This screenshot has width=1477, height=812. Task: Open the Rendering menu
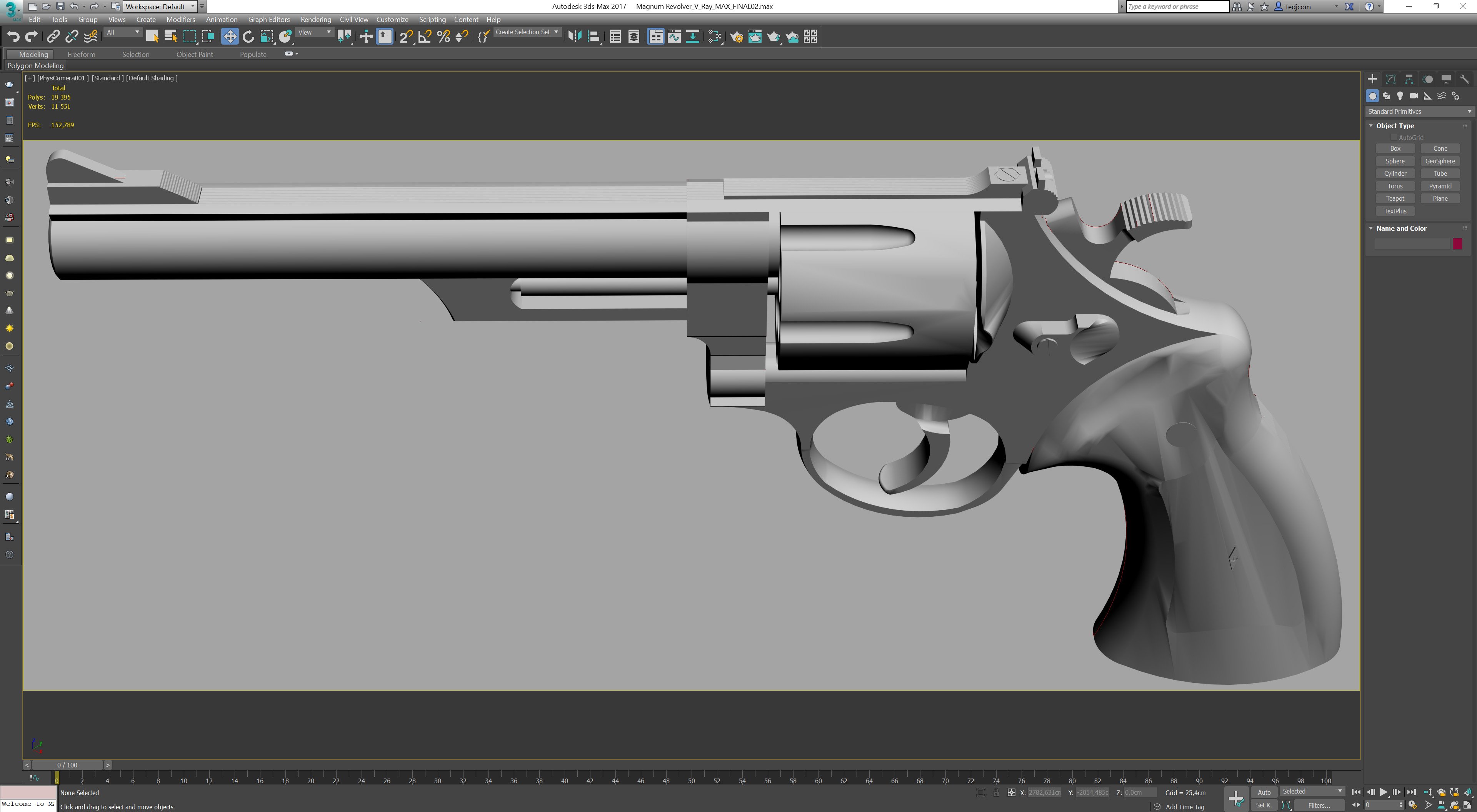point(316,19)
